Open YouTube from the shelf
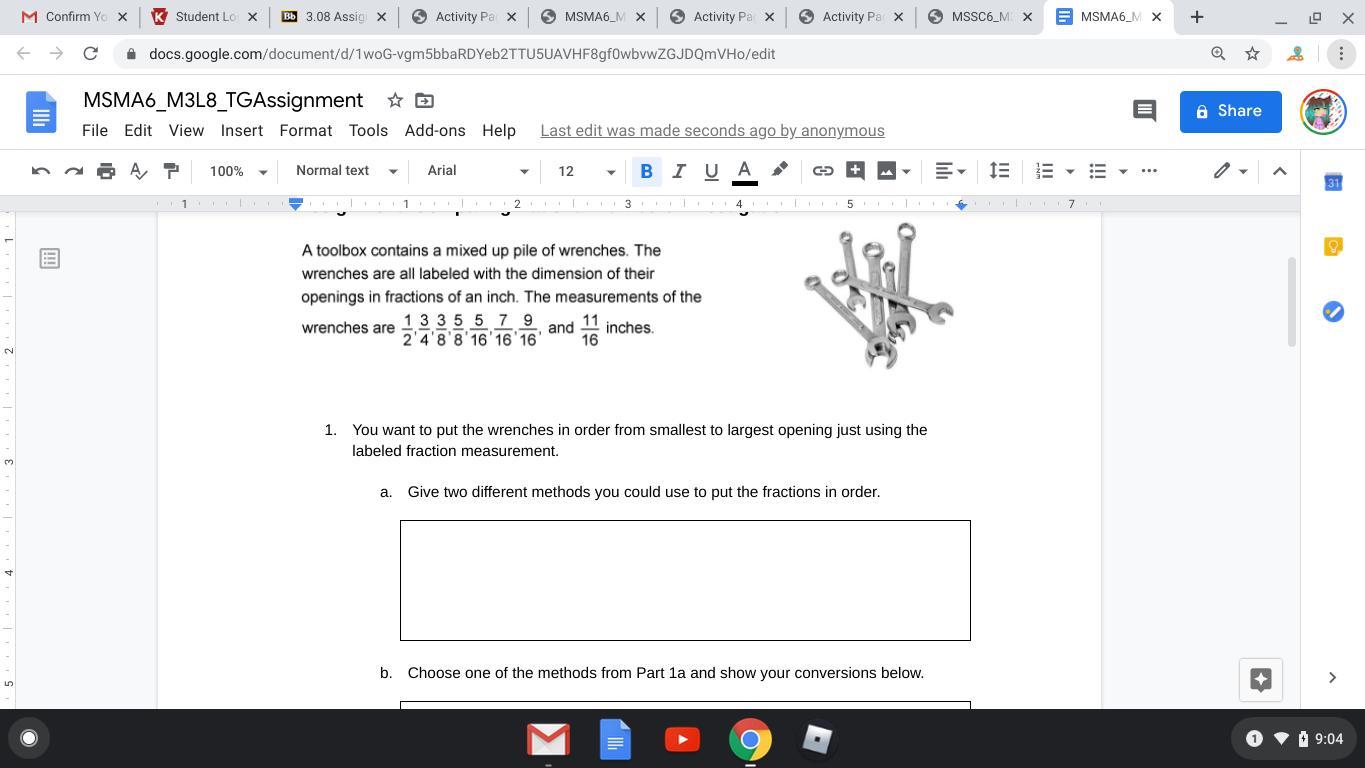Image resolution: width=1365 pixels, height=768 pixels. [x=682, y=740]
